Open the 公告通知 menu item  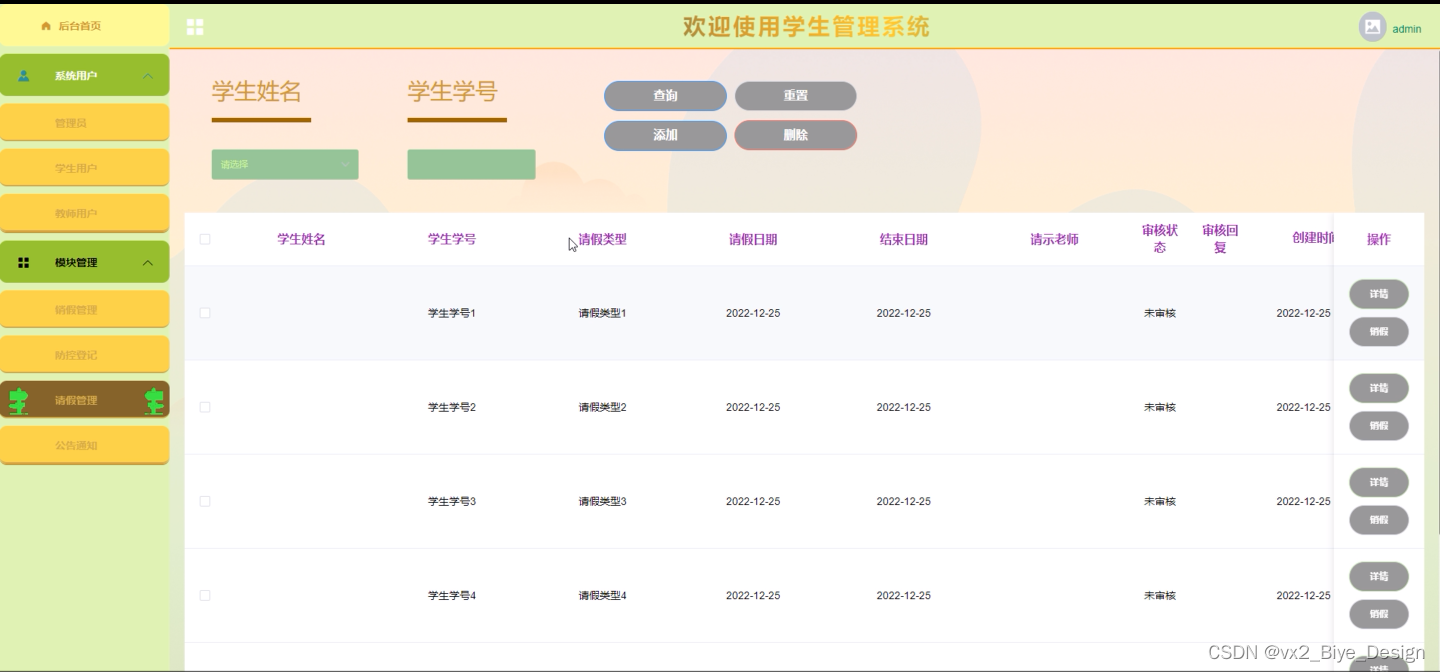click(84, 445)
